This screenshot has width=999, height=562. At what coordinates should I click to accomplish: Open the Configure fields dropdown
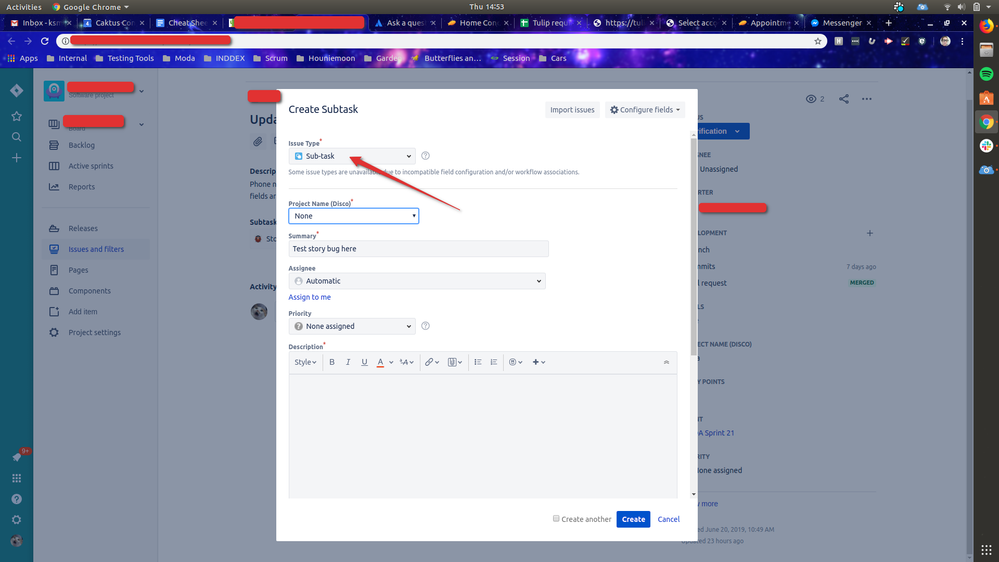coord(645,110)
